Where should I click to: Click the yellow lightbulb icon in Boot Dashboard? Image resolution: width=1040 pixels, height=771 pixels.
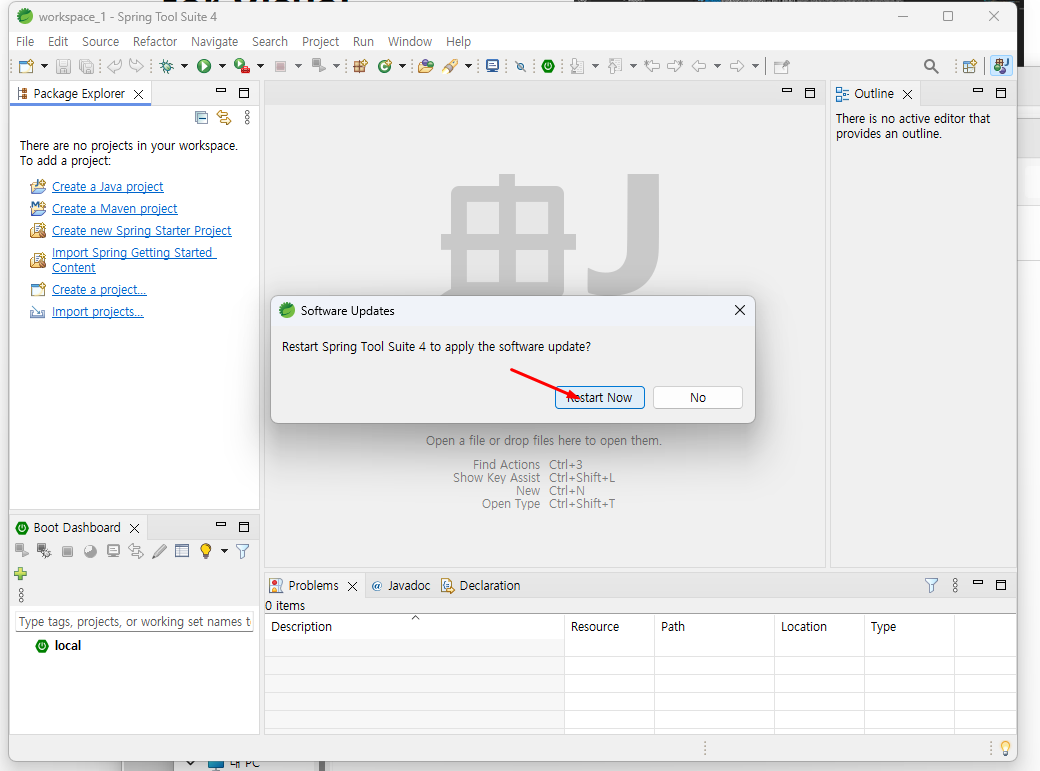coord(206,551)
